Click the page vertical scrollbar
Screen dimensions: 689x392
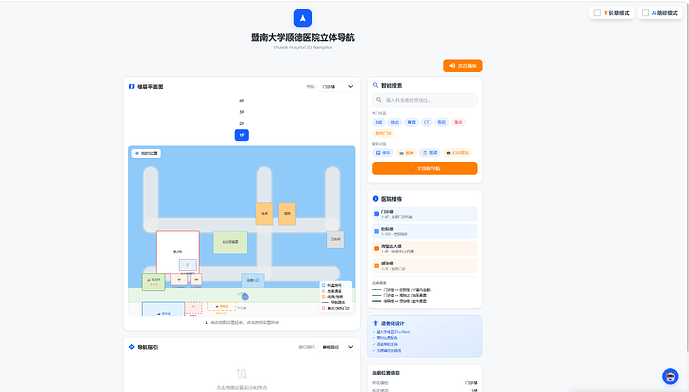pyautogui.click(x=687, y=176)
